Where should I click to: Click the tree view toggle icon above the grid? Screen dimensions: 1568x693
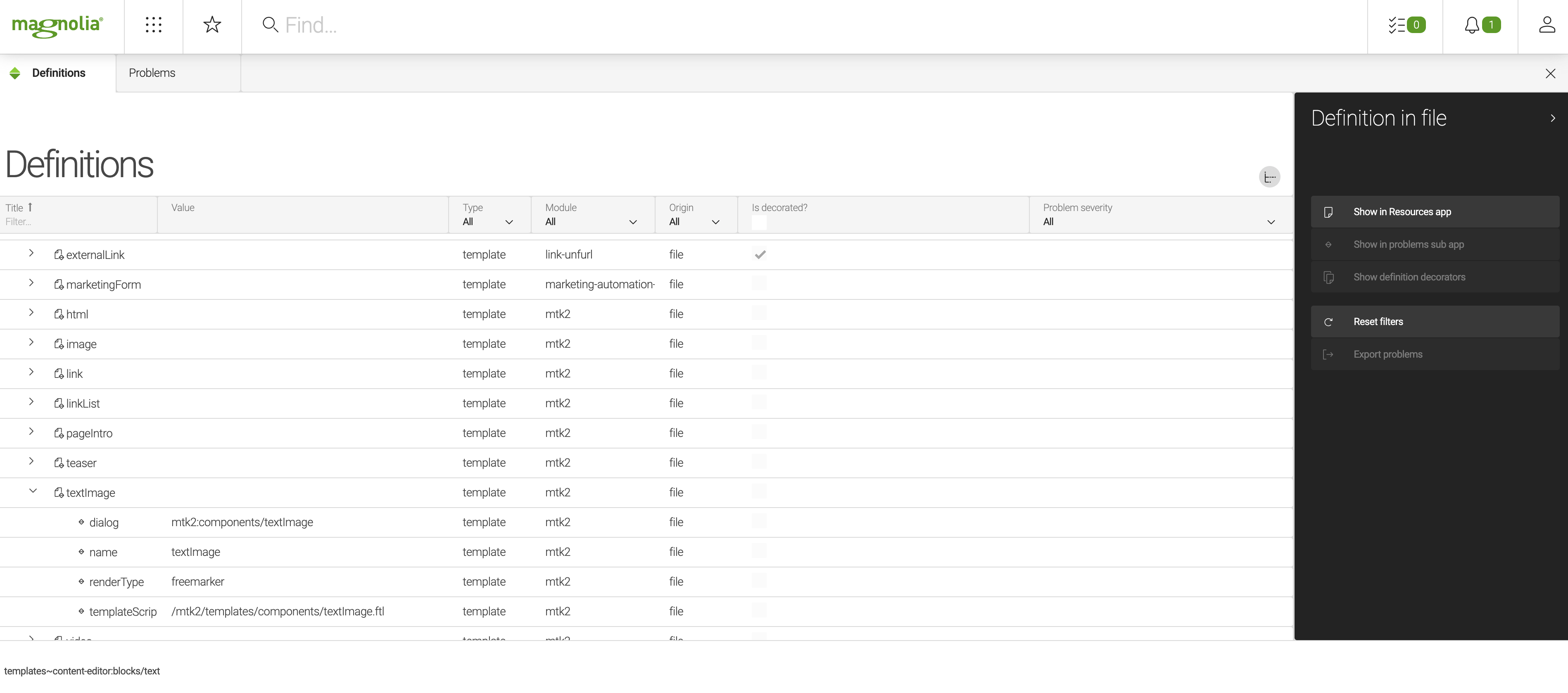[1269, 176]
